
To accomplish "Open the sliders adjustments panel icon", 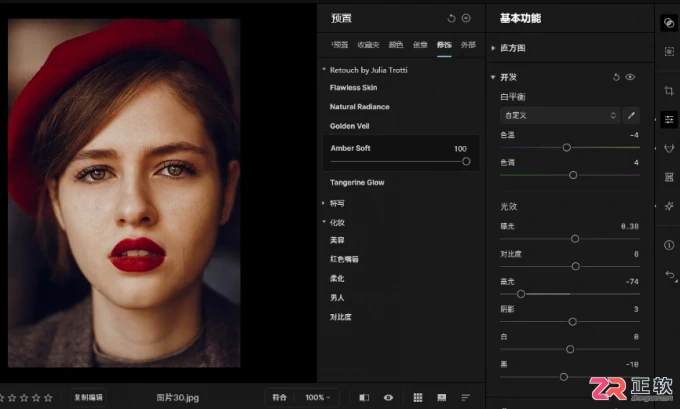I will click(669, 119).
